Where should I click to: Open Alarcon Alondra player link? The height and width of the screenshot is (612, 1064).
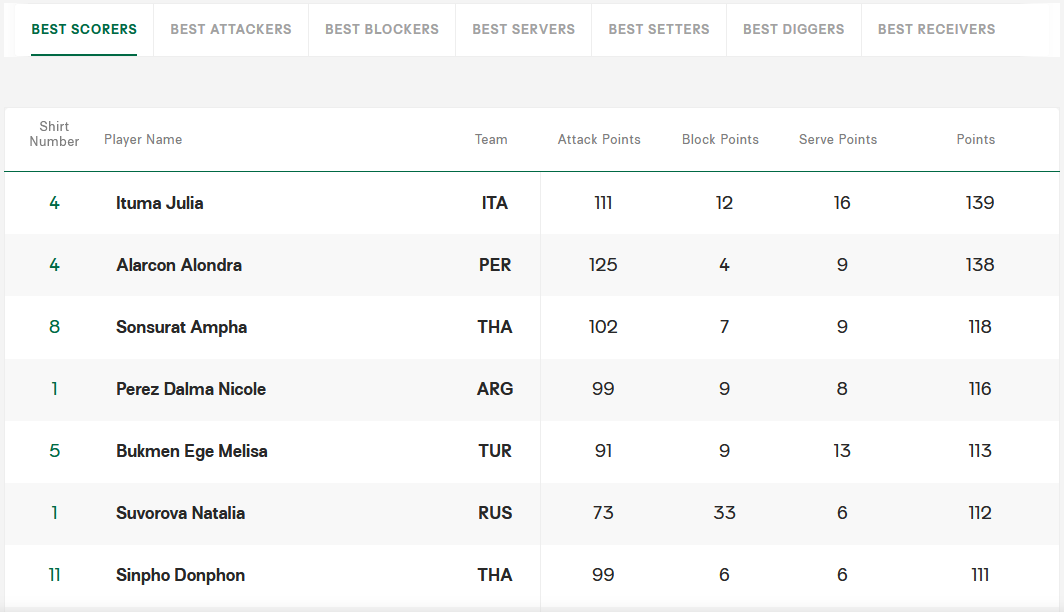click(x=179, y=265)
